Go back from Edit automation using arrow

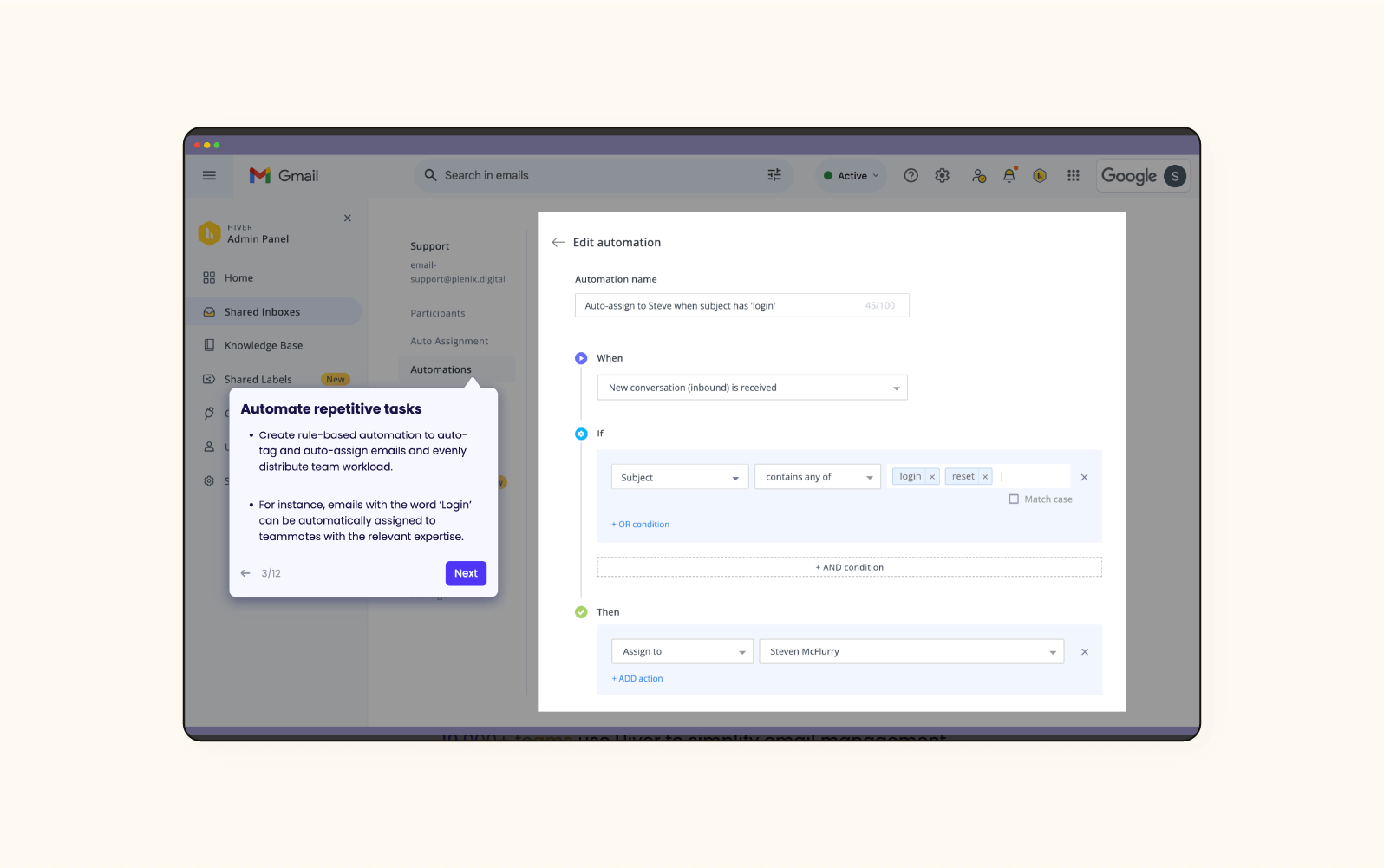pos(558,243)
